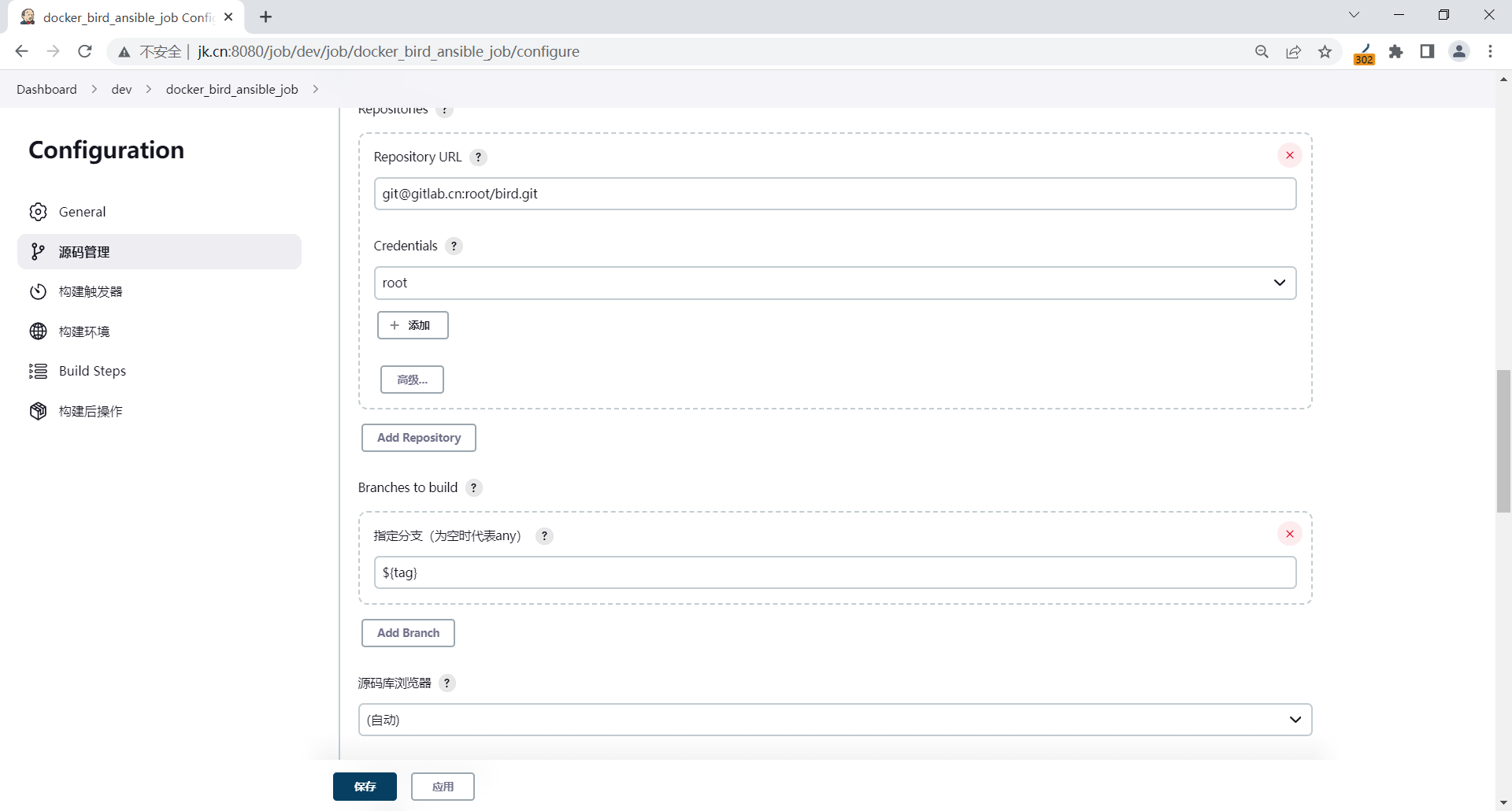Delete the ${tag} branch entry
Image resolution: width=1512 pixels, height=811 pixels.
click(1290, 534)
